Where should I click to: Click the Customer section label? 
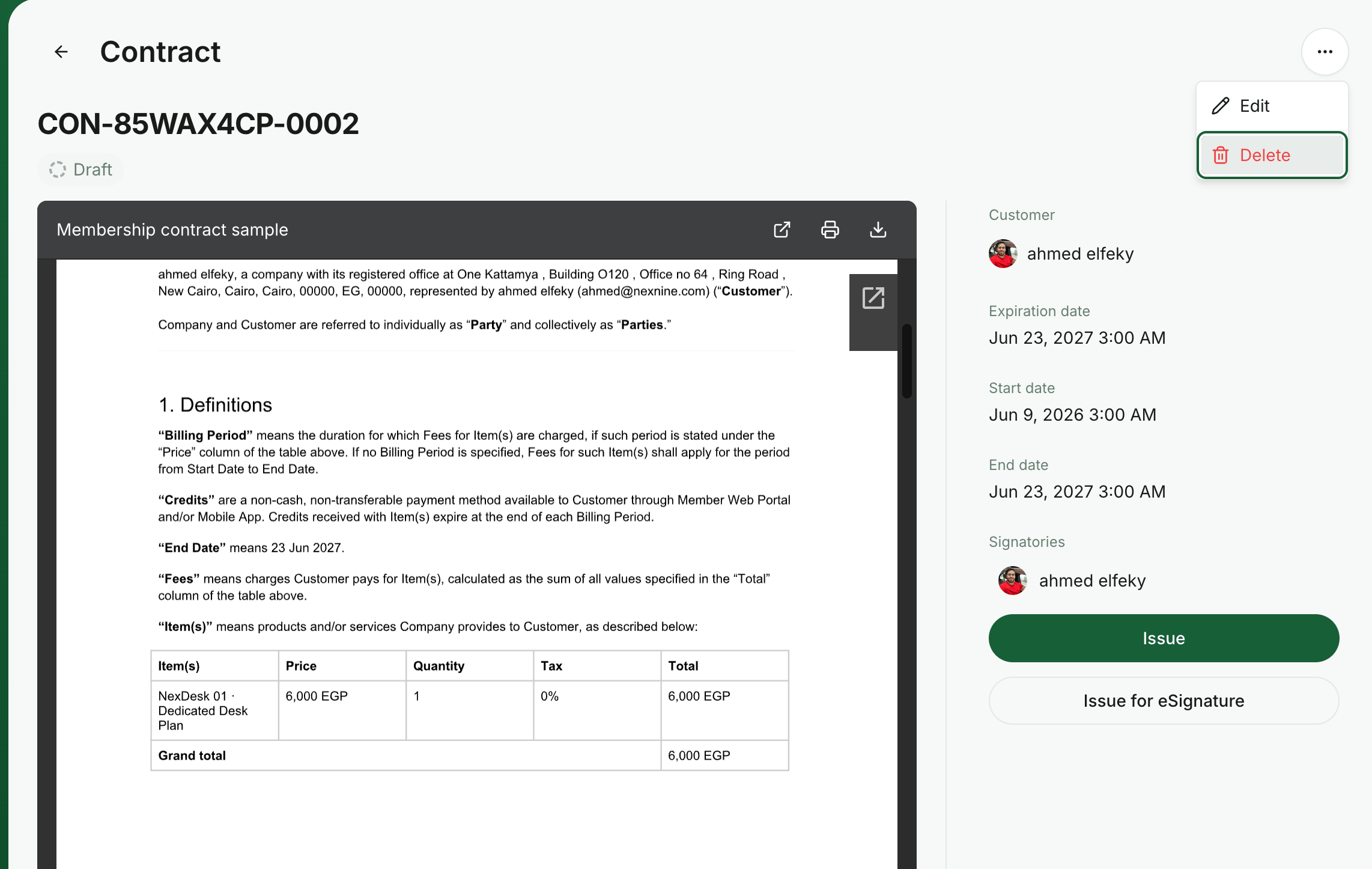click(1021, 215)
